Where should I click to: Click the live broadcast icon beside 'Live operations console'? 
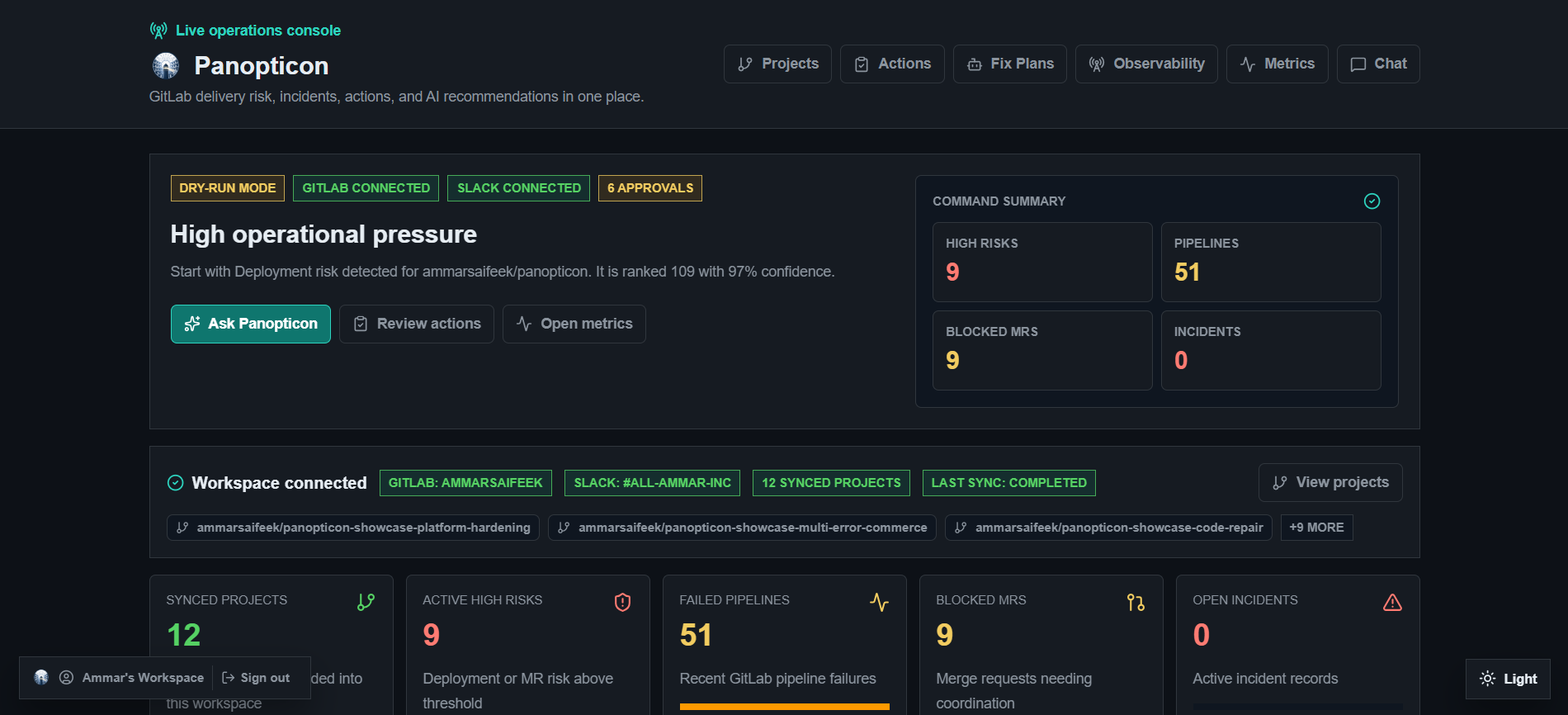(x=158, y=31)
